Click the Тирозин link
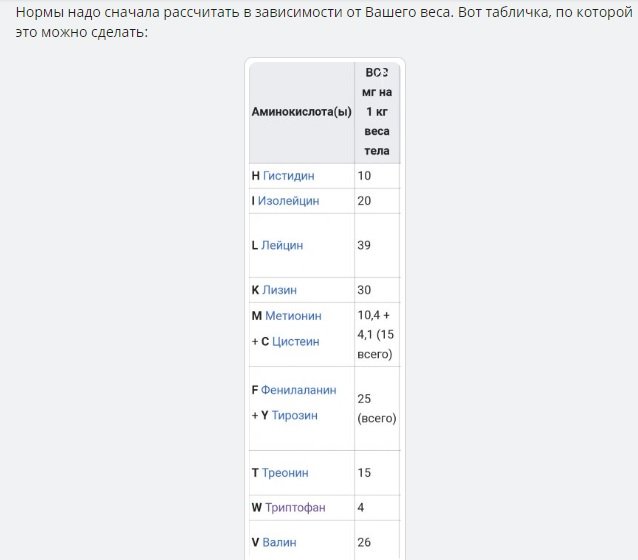 tap(295, 415)
